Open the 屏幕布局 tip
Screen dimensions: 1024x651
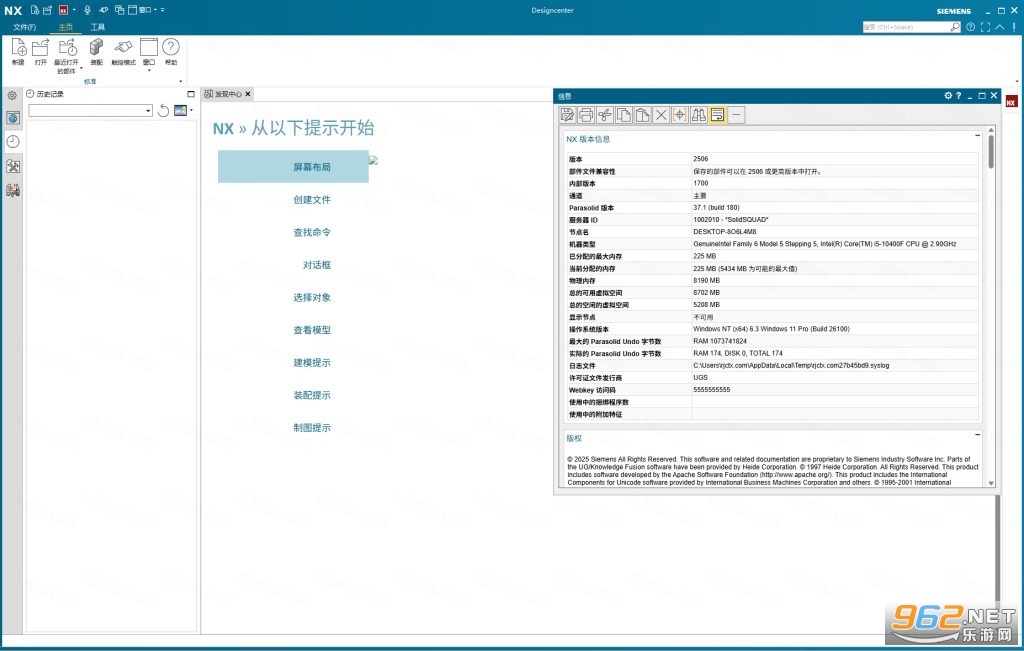click(293, 167)
